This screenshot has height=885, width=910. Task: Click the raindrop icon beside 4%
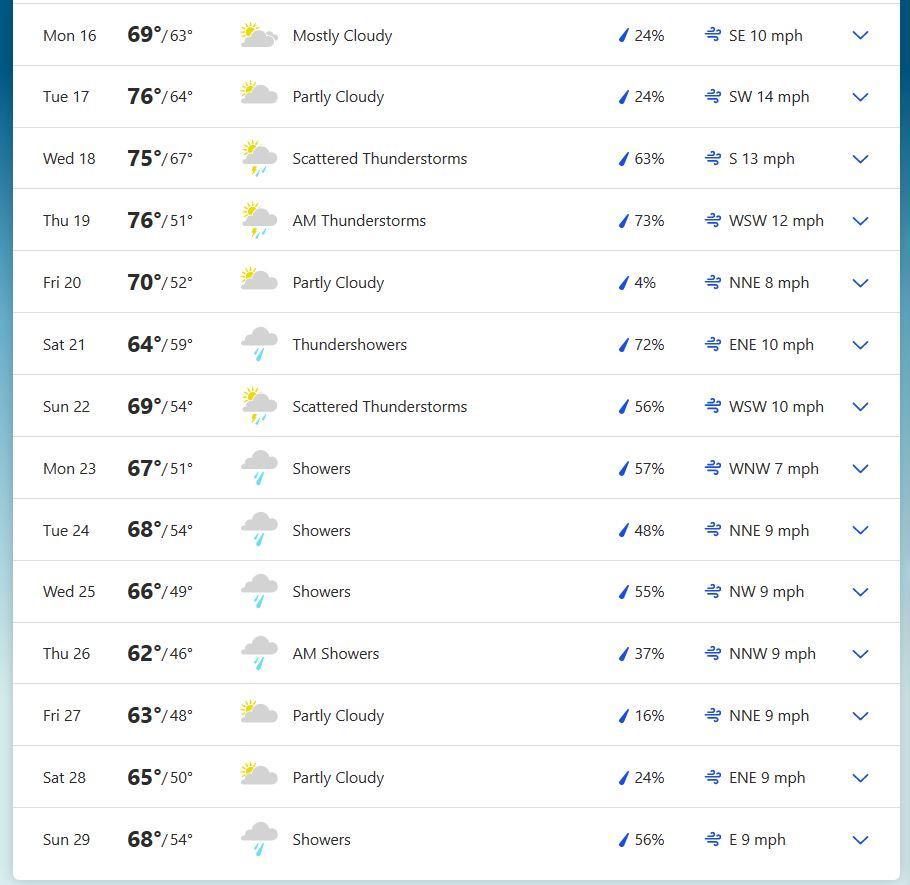coord(623,283)
